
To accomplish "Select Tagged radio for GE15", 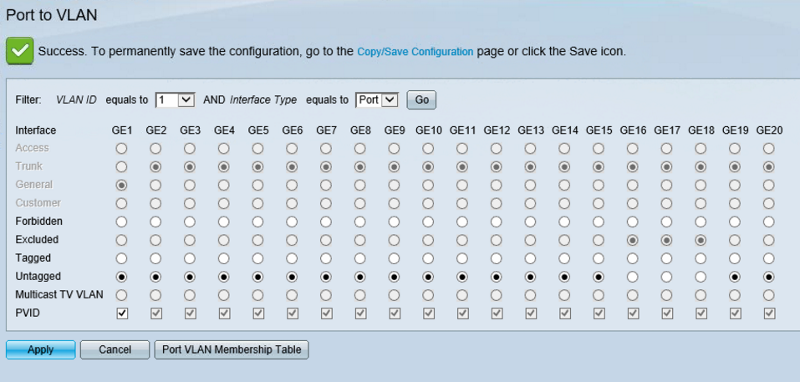I will [x=598, y=259].
